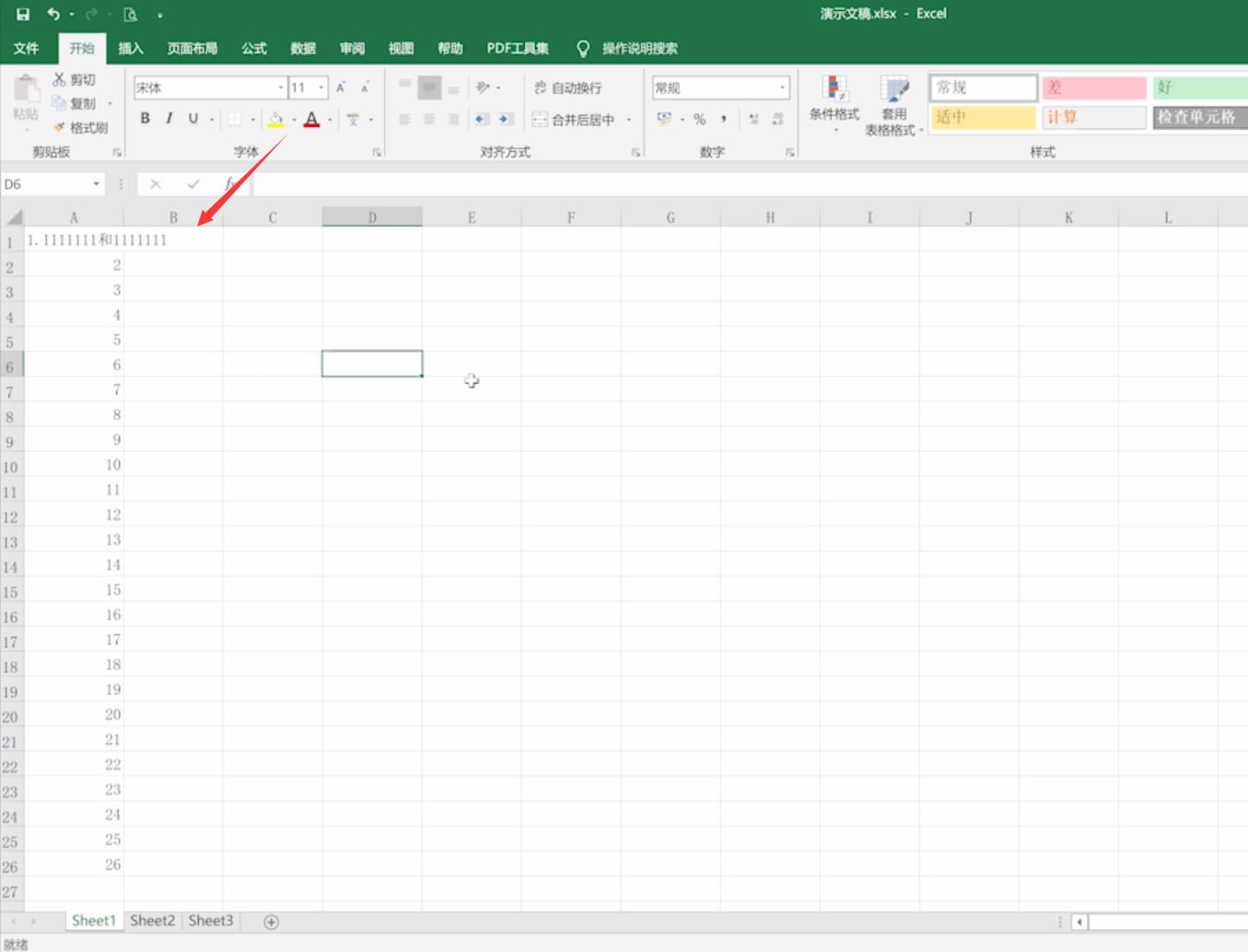
Task: Click the Cut (剪切) scissors button
Action: pyautogui.click(x=74, y=80)
